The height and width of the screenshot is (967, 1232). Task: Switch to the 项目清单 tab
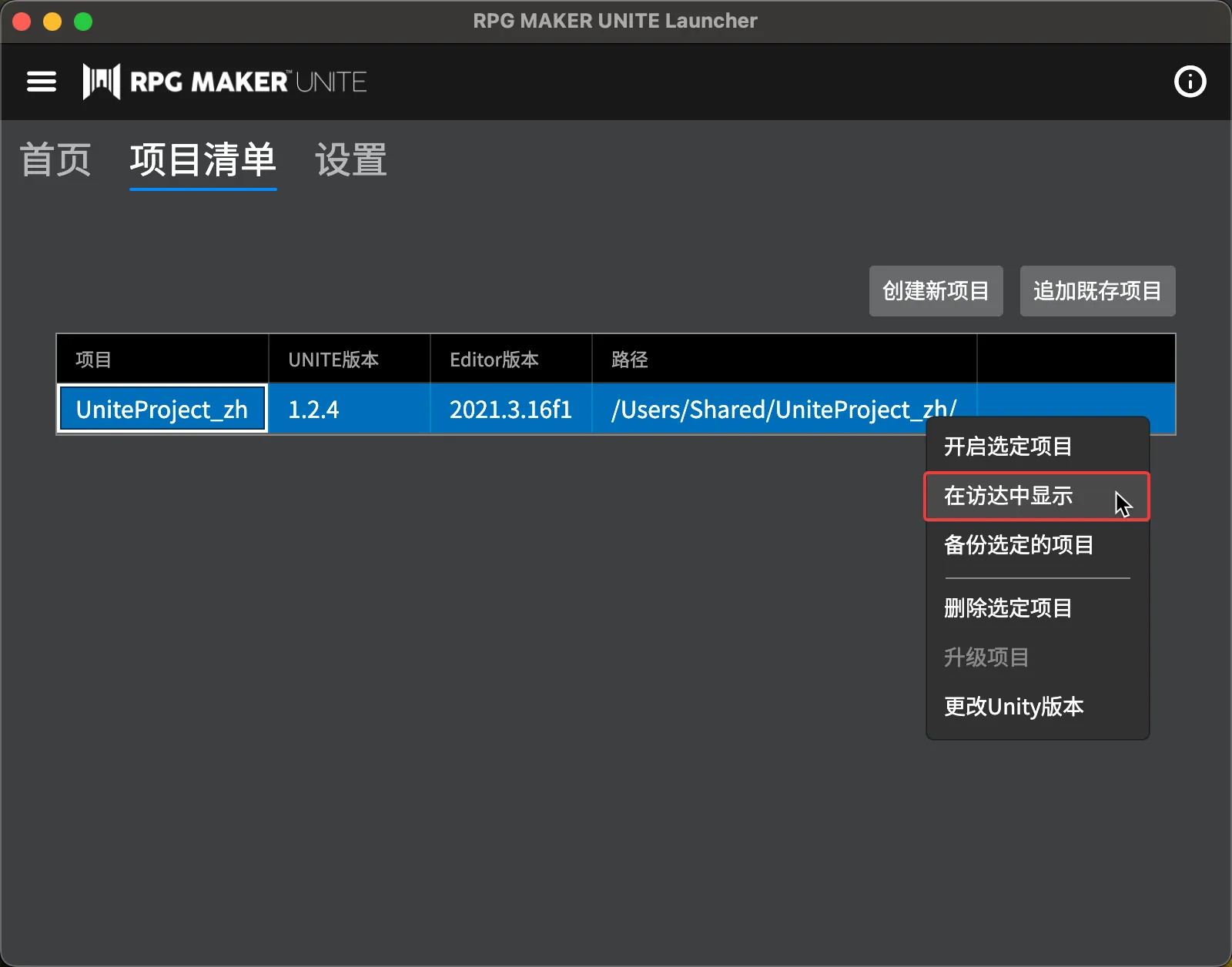[203, 160]
